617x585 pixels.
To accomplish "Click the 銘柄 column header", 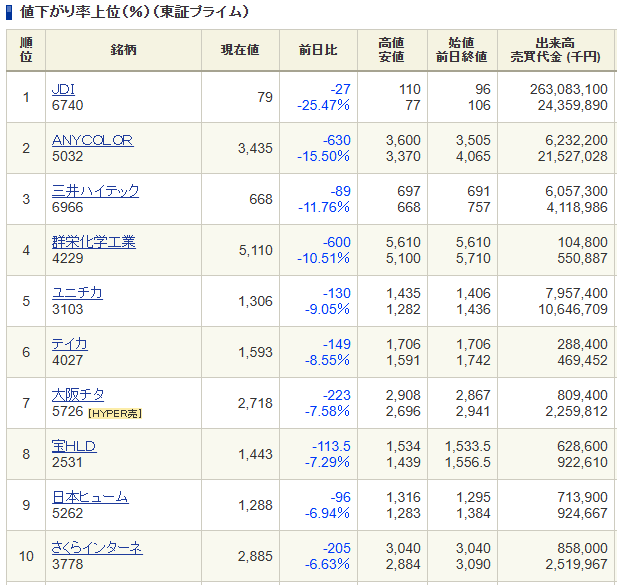I will click(x=123, y=50).
